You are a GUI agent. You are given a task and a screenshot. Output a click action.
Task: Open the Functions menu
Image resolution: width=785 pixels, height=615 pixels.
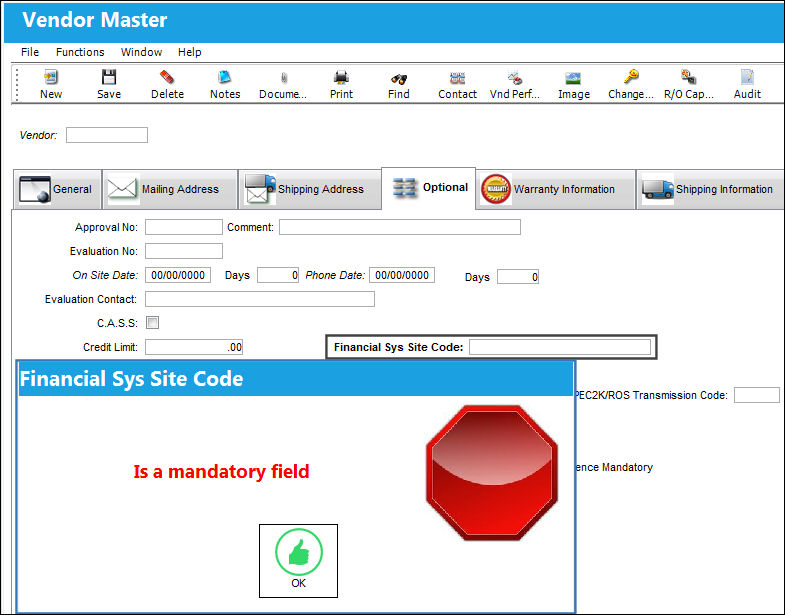[80, 52]
